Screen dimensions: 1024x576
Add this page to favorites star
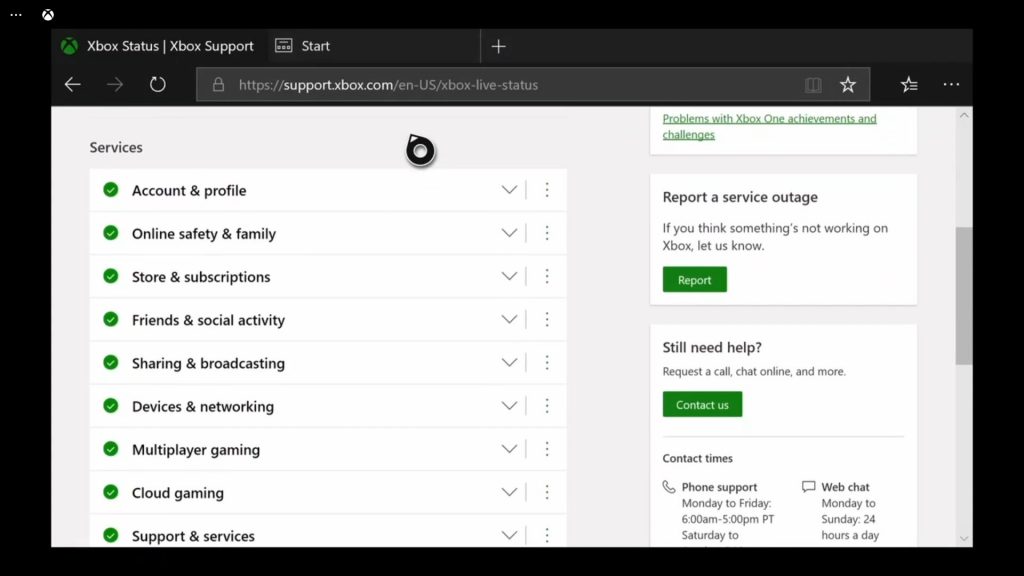pyautogui.click(x=848, y=84)
